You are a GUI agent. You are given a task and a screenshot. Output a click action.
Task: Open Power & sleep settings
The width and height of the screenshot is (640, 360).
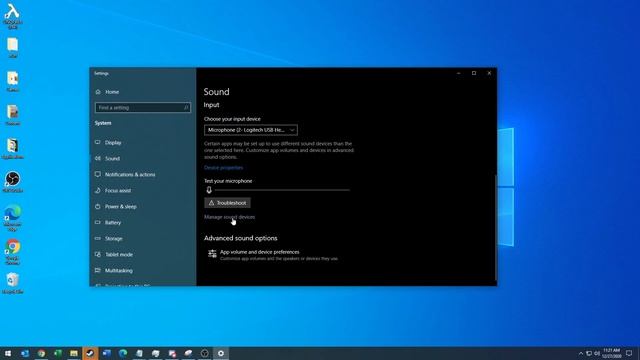[x=120, y=207]
